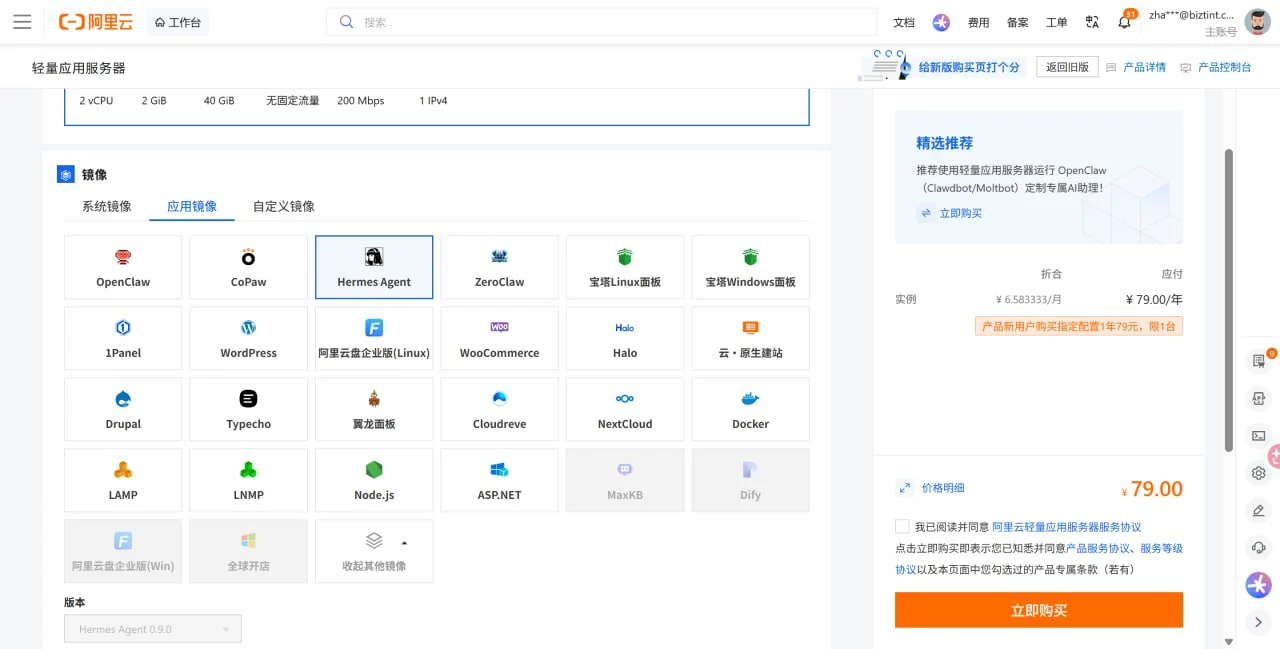Select the 宝塔Linux面板 image
Image resolution: width=1280 pixels, height=649 pixels.
point(625,267)
